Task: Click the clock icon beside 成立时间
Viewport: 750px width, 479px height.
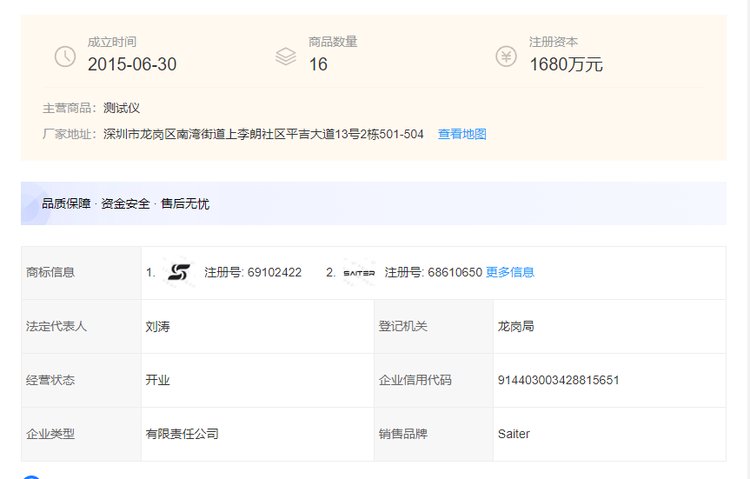Action: [65, 56]
